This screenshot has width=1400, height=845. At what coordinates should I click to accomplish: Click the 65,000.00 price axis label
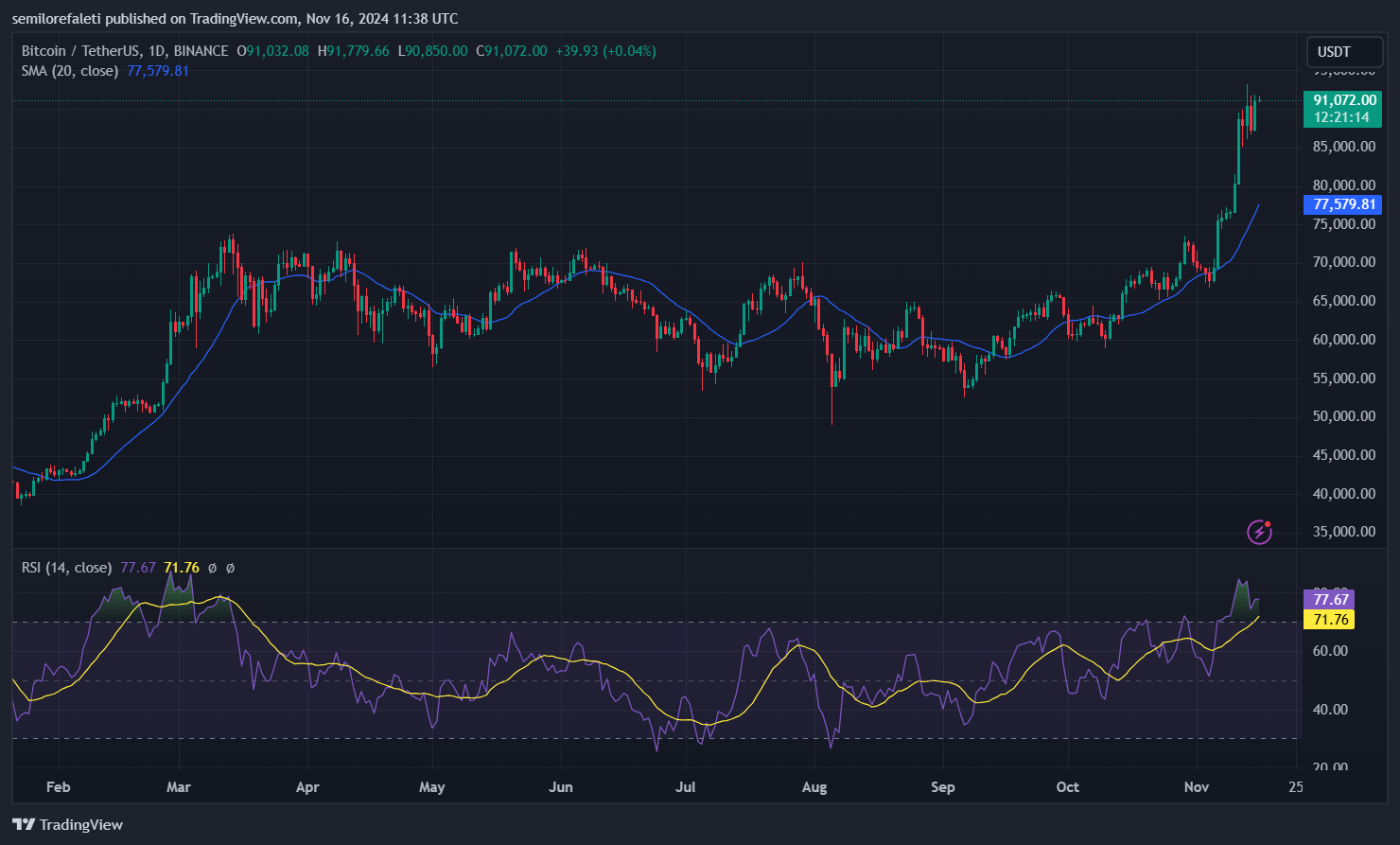(x=1344, y=301)
